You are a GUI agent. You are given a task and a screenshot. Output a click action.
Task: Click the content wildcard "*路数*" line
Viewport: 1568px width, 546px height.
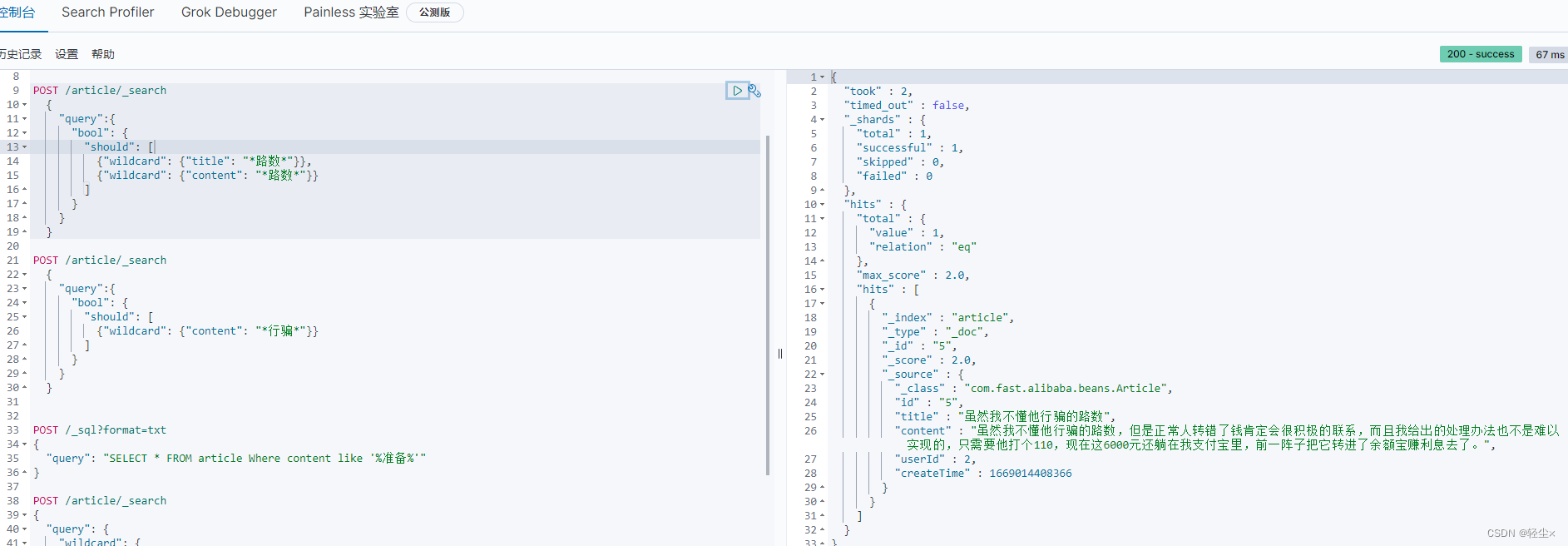tap(207, 176)
